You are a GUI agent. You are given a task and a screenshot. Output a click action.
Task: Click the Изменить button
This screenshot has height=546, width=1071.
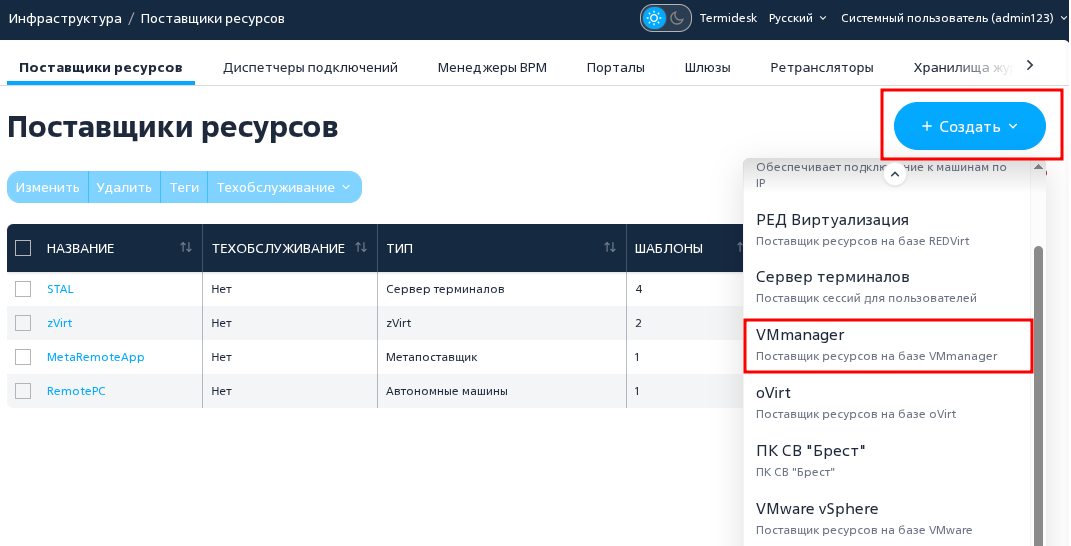pos(48,187)
